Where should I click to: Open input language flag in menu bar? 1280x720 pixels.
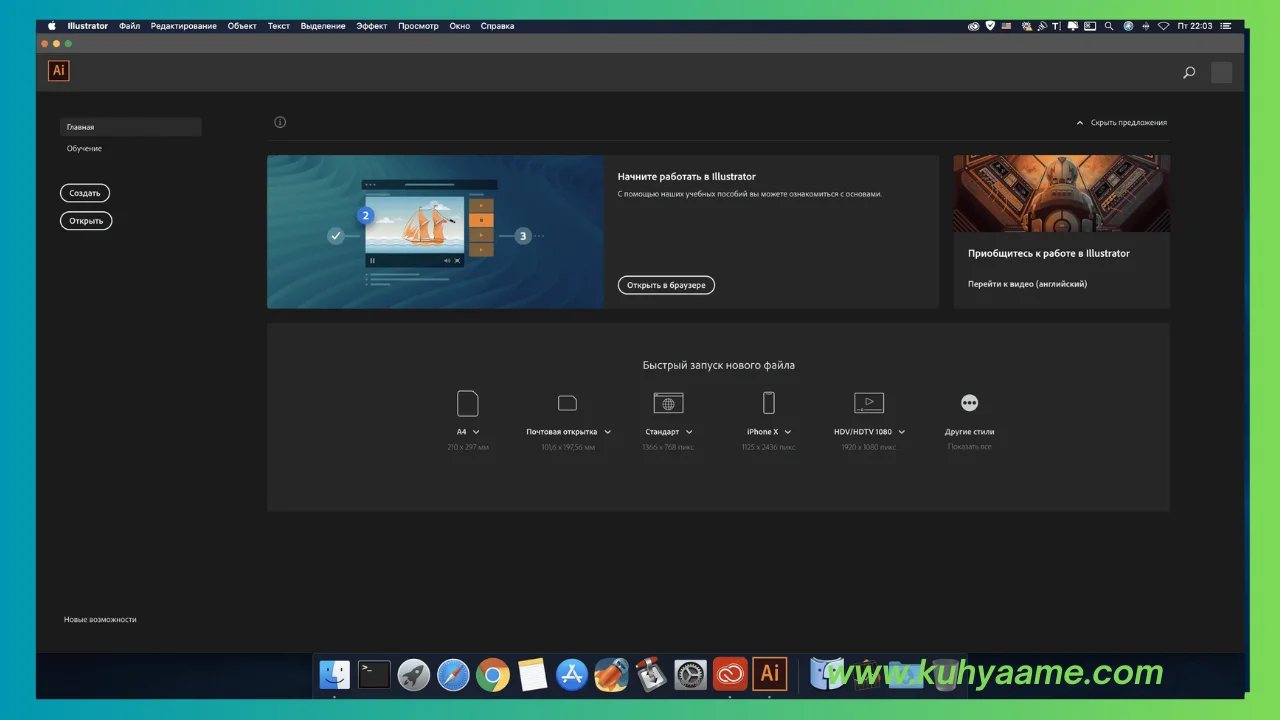[x=1006, y=26]
